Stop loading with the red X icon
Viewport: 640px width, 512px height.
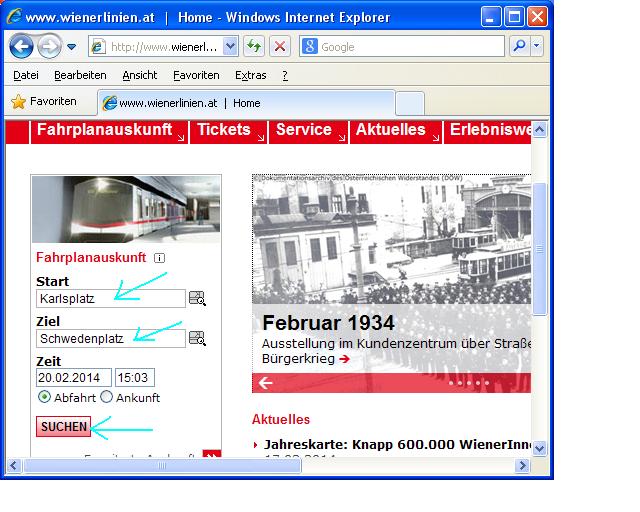(280, 46)
